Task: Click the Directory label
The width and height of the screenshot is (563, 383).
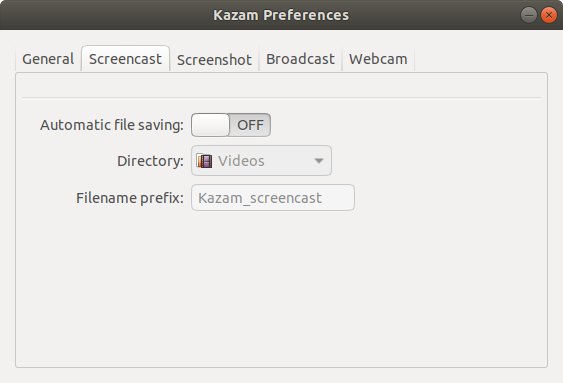Action: [150, 161]
